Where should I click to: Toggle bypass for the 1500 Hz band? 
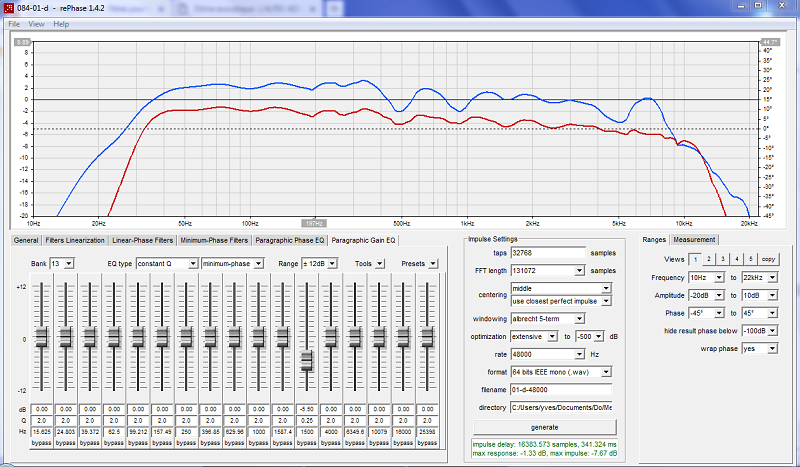point(307,443)
